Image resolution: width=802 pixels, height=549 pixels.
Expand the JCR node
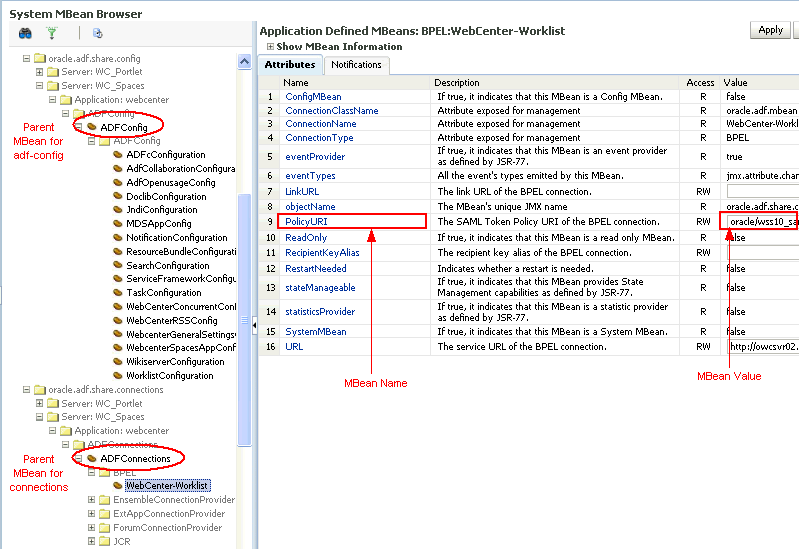[x=91, y=541]
